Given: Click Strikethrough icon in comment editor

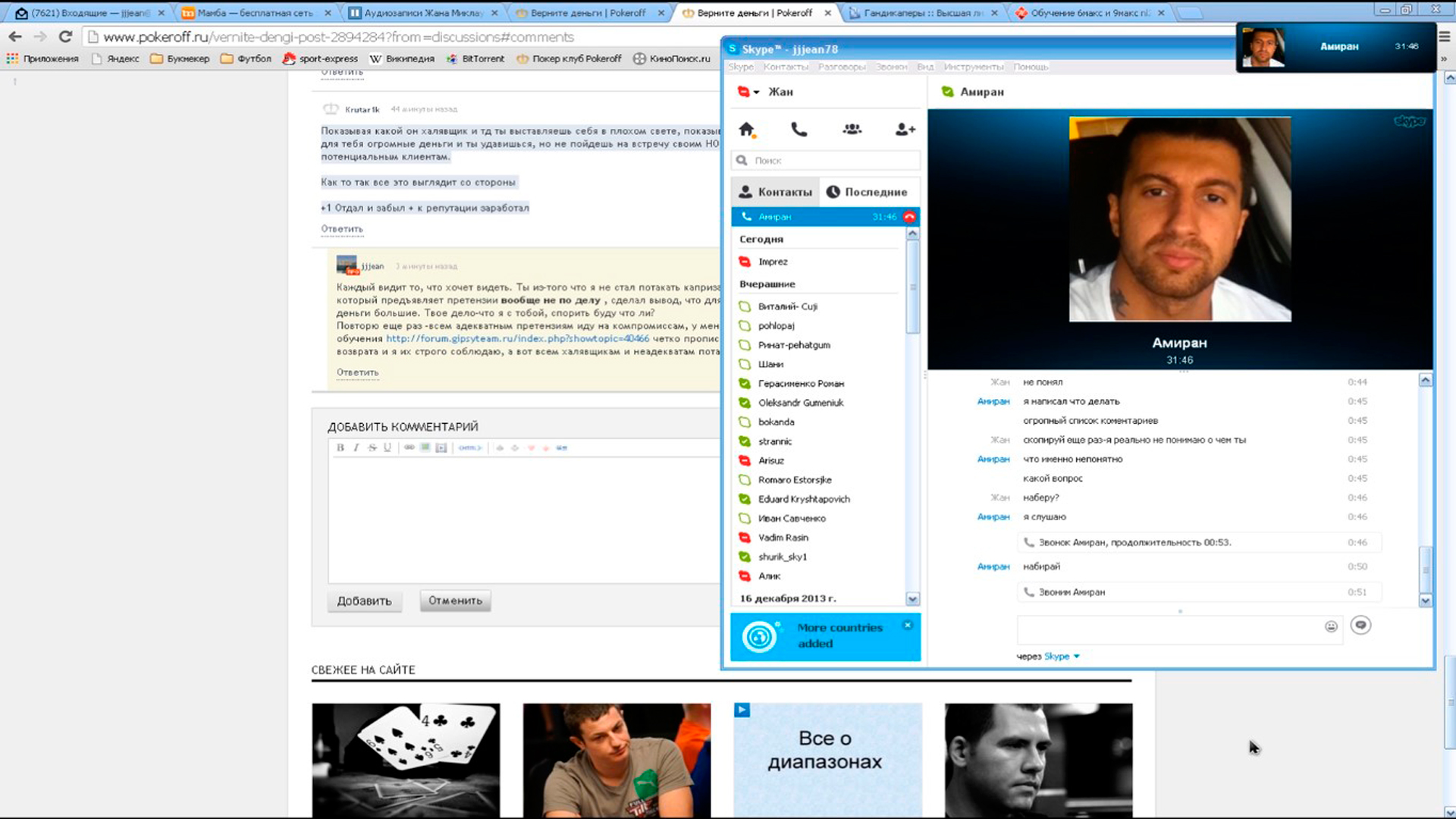Looking at the screenshot, I should 372,447.
